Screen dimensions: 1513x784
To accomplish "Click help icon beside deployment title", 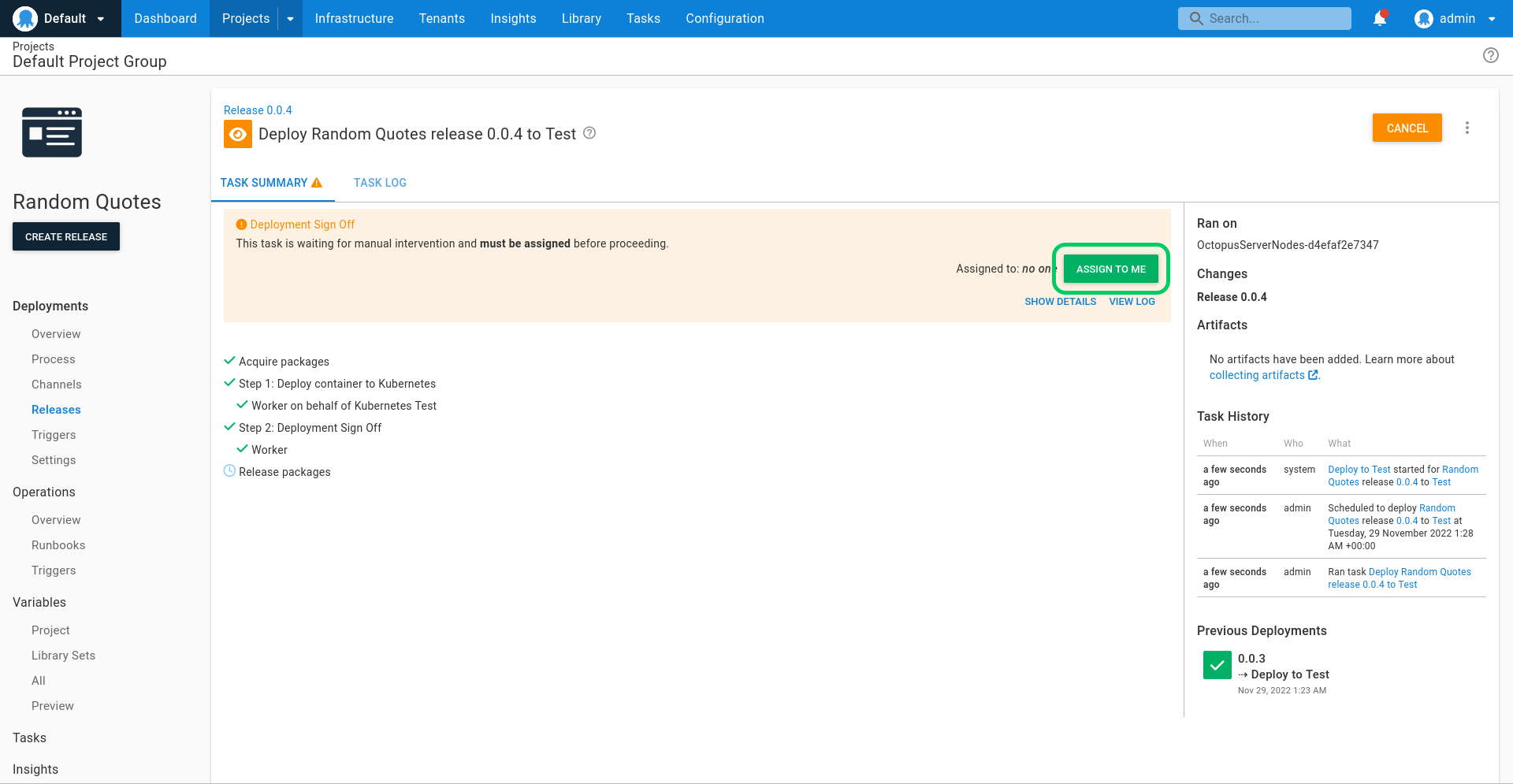I will 589,133.
